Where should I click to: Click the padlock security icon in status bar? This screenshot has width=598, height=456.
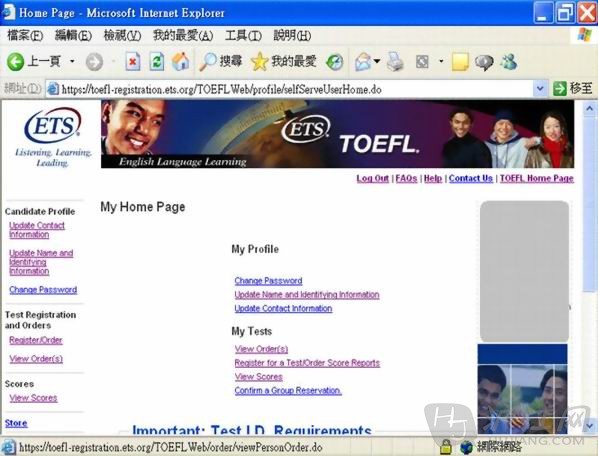point(445,446)
